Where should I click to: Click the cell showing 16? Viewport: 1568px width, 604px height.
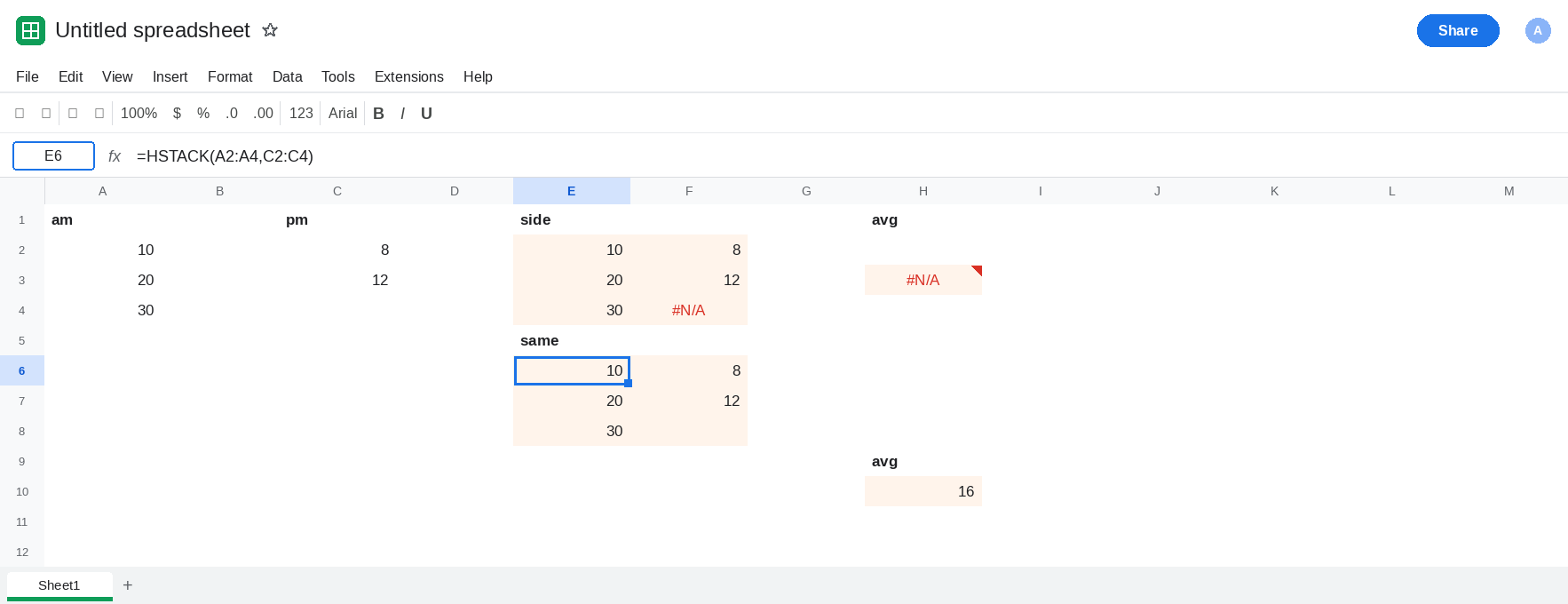click(923, 491)
